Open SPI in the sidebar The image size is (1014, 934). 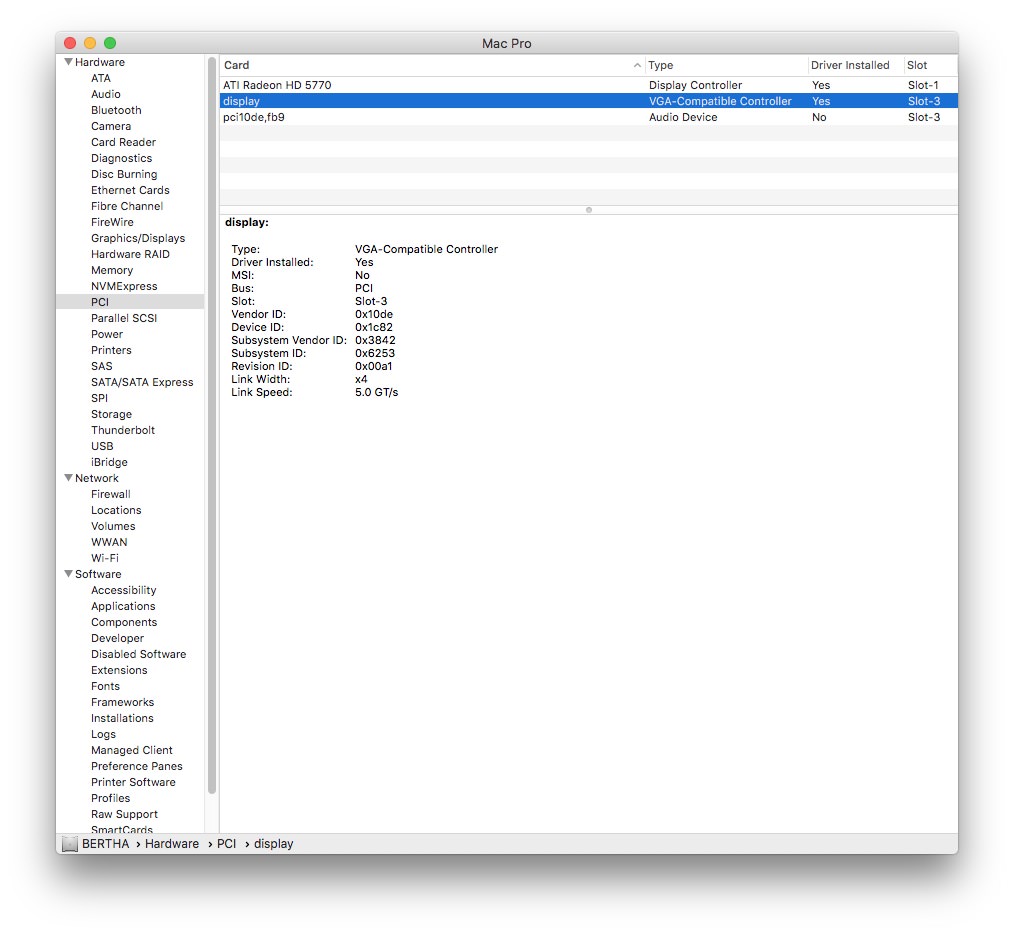99,398
